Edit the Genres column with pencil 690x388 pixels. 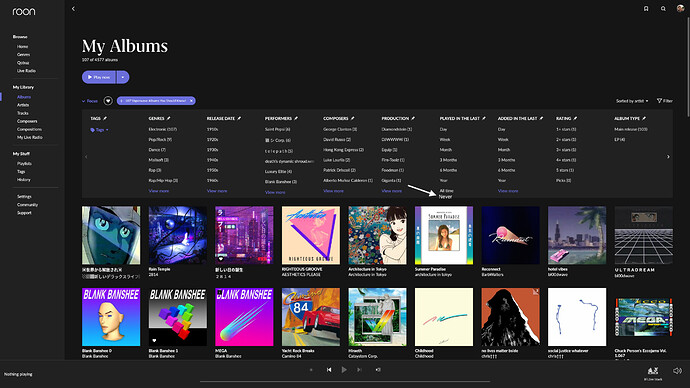coord(169,118)
